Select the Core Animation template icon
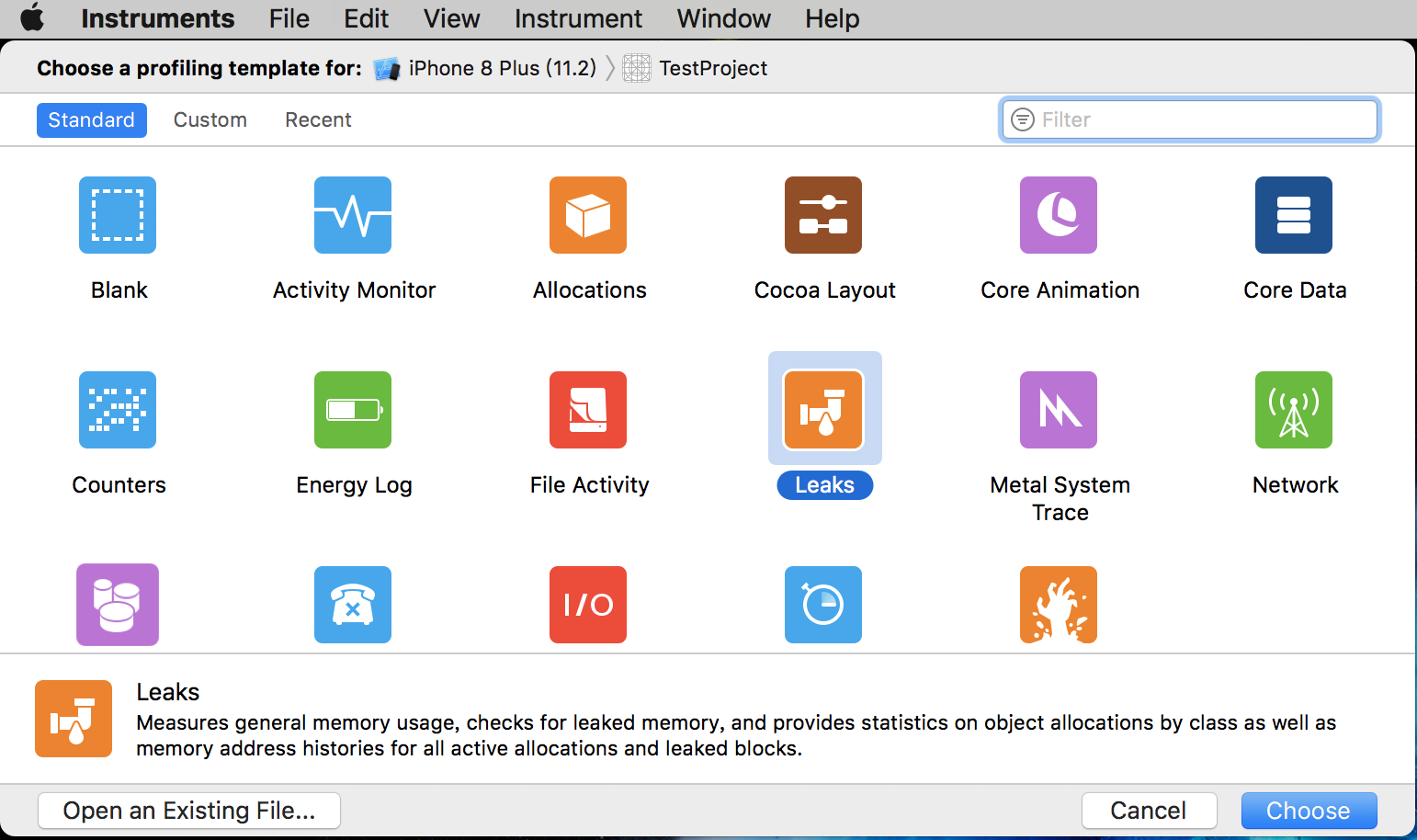The image size is (1417, 840). [x=1059, y=215]
